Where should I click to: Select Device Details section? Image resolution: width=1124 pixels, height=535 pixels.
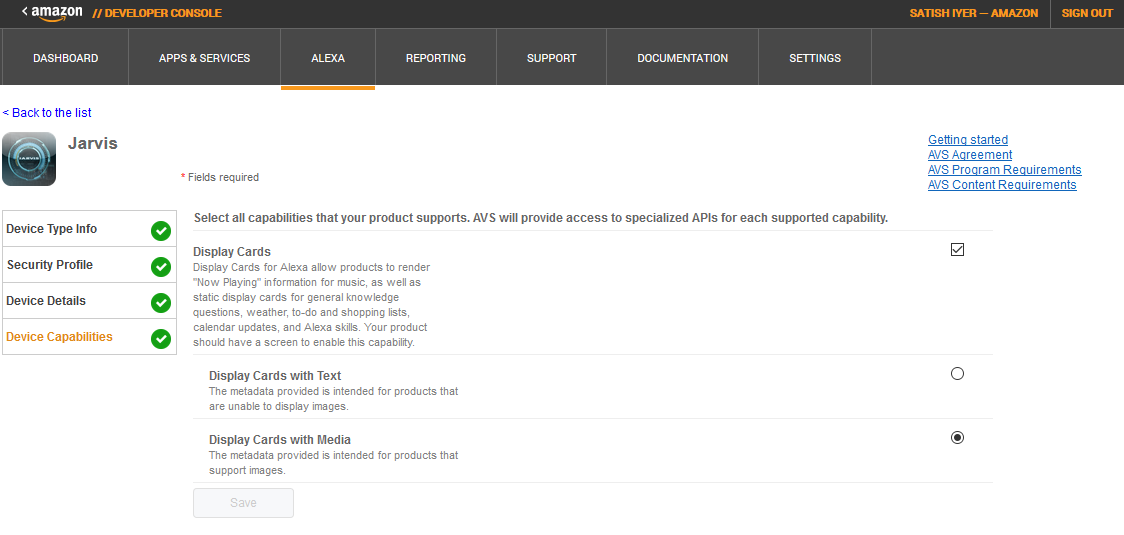90,300
